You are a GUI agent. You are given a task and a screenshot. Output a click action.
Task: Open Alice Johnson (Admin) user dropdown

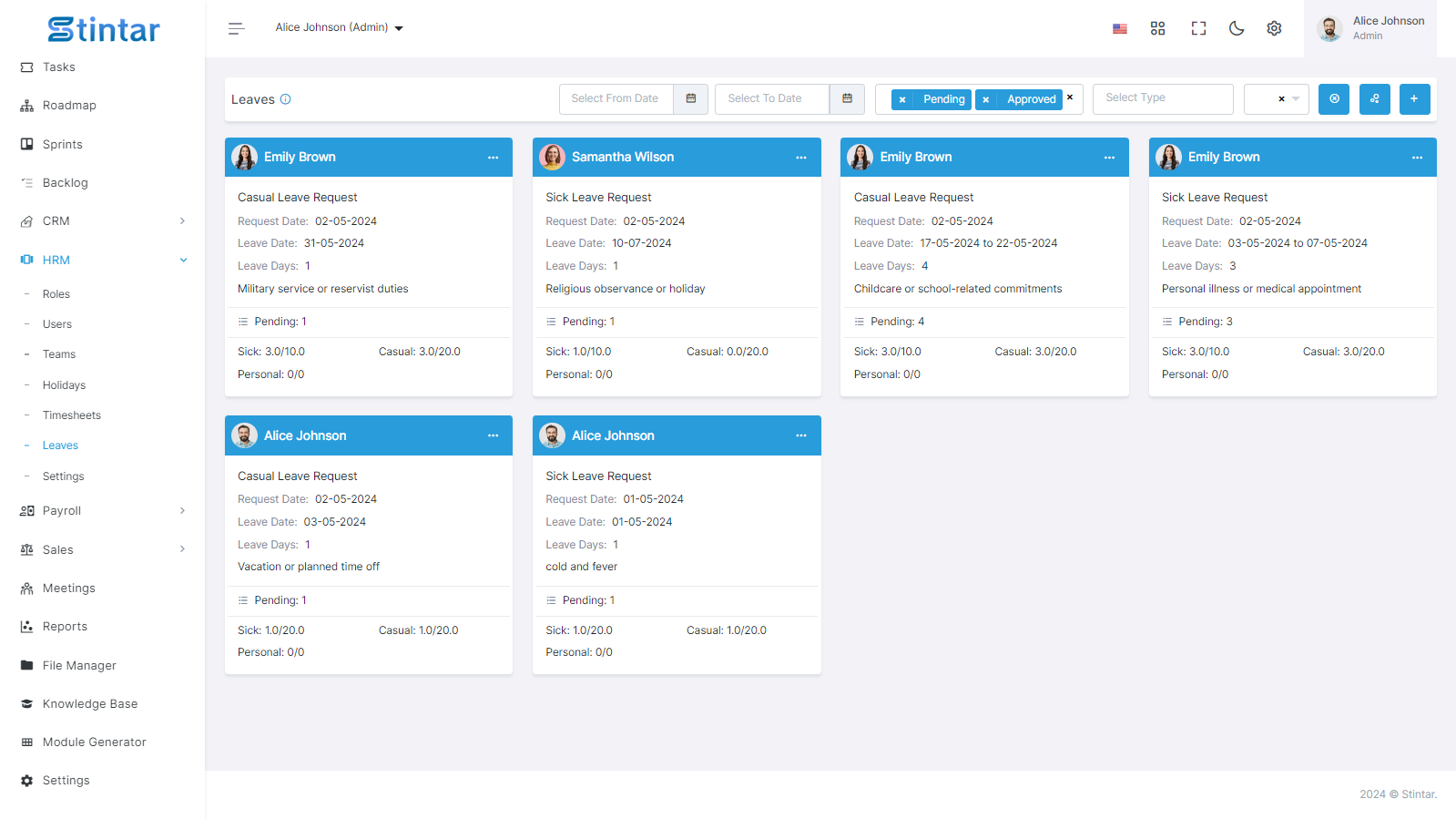point(339,27)
